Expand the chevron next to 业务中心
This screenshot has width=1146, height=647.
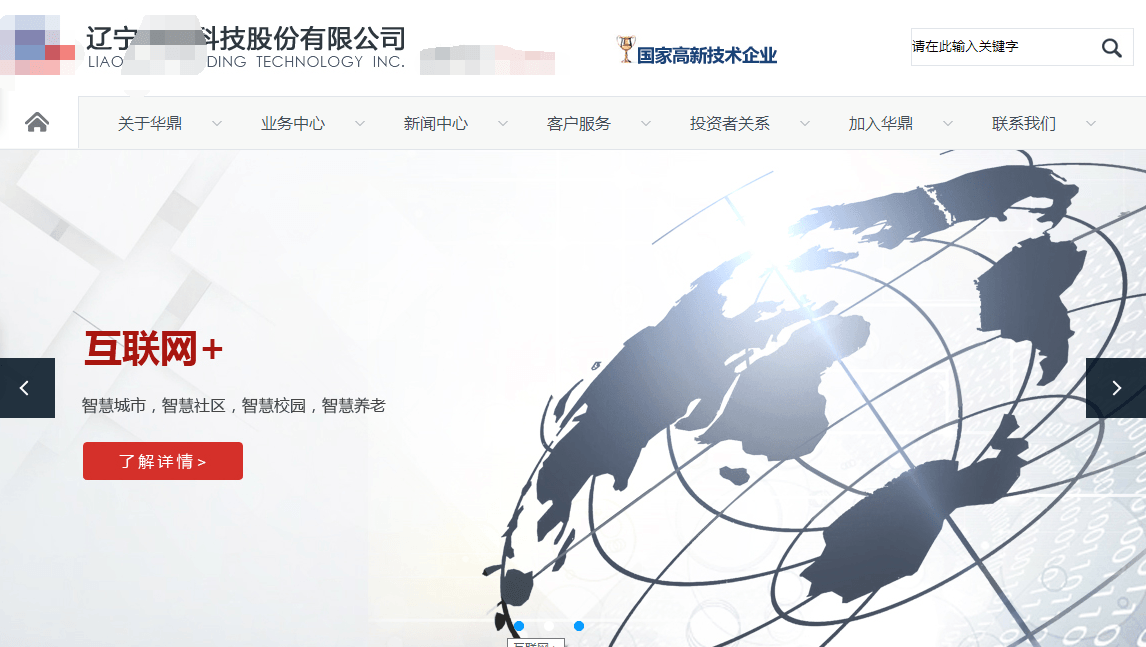click(x=359, y=124)
